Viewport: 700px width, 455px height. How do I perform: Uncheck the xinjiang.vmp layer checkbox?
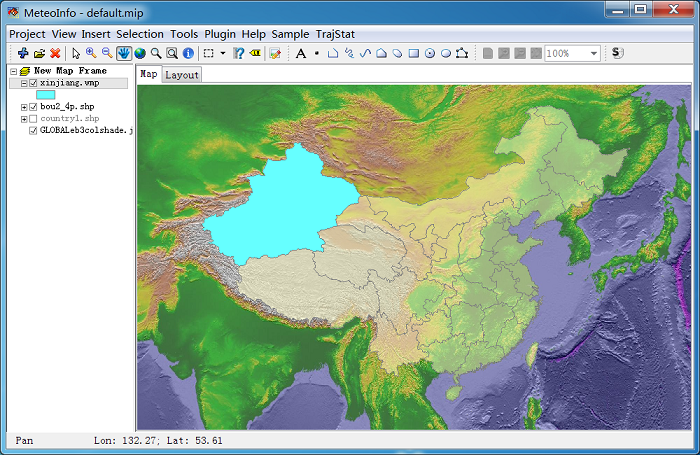(x=33, y=83)
